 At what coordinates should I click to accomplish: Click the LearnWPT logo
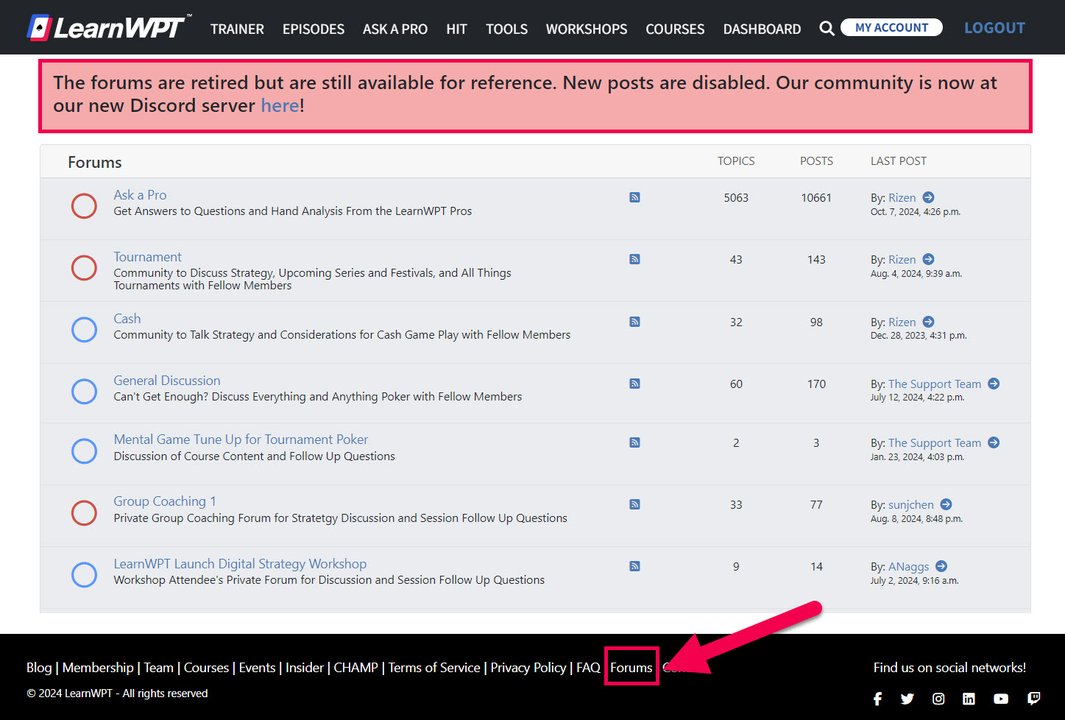(107, 28)
